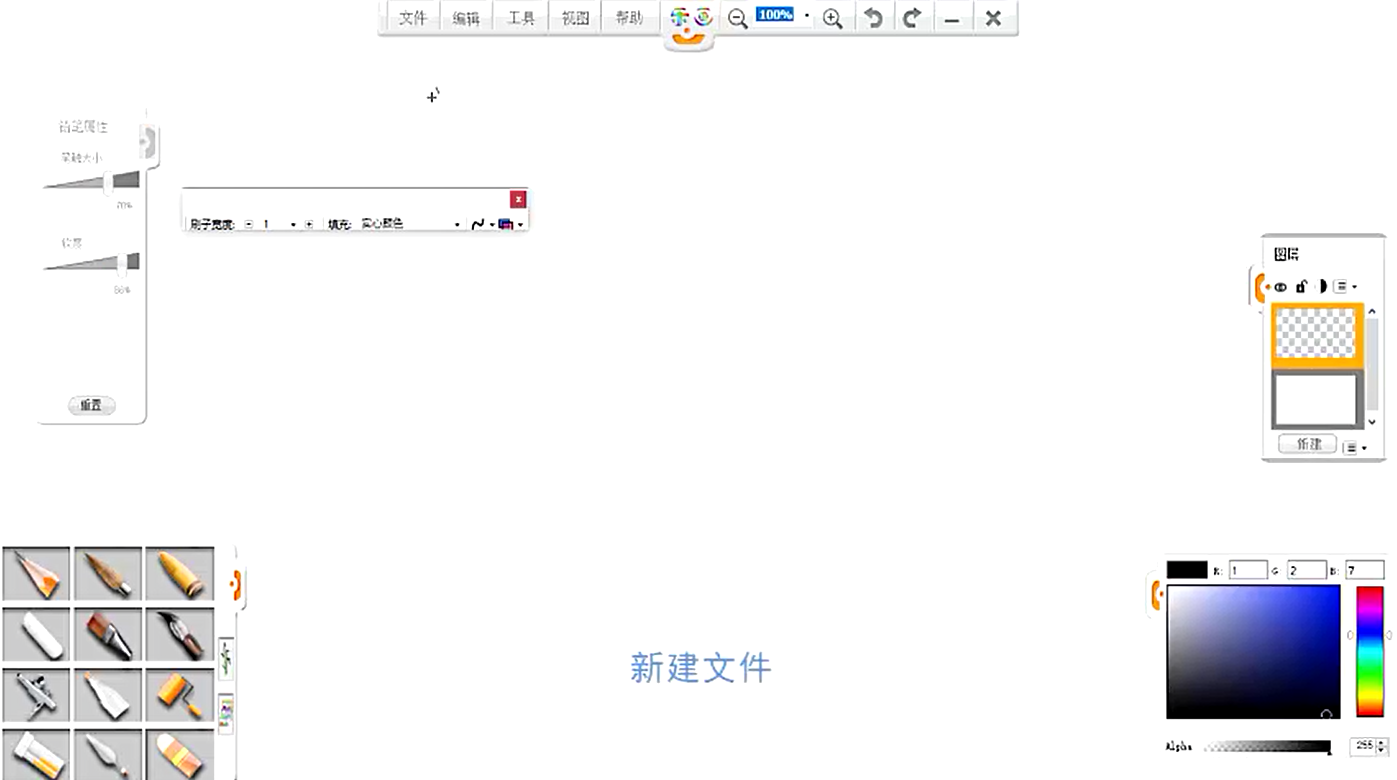
Task: Open the 工具 menu
Action: point(521,18)
